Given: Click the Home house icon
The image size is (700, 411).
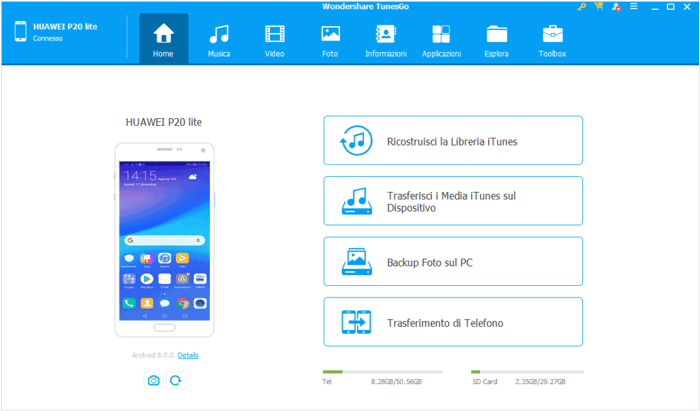Looking at the screenshot, I should click(x=163, y=39).
